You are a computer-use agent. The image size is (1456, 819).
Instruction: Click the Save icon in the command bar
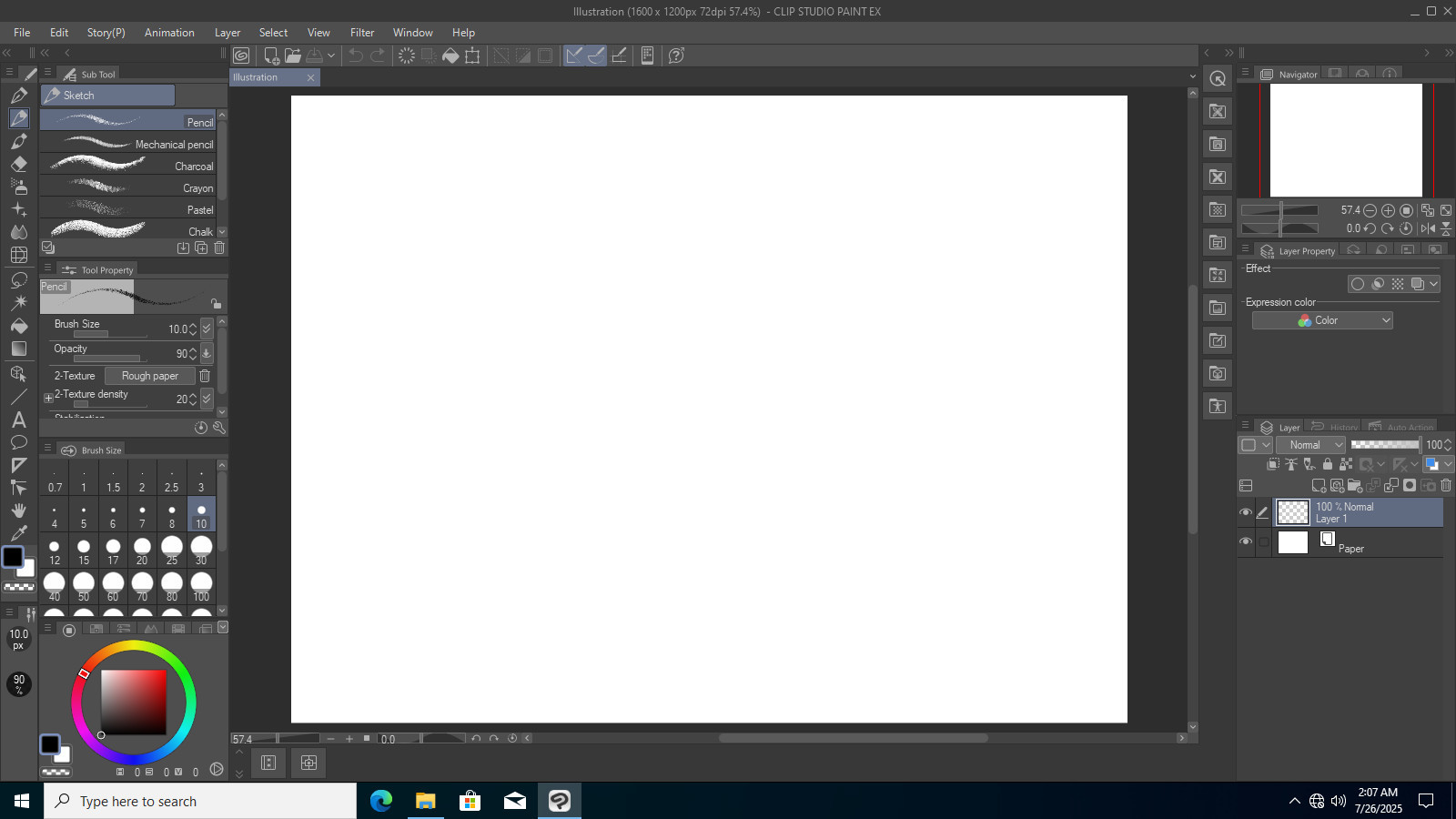click(315, 56)
